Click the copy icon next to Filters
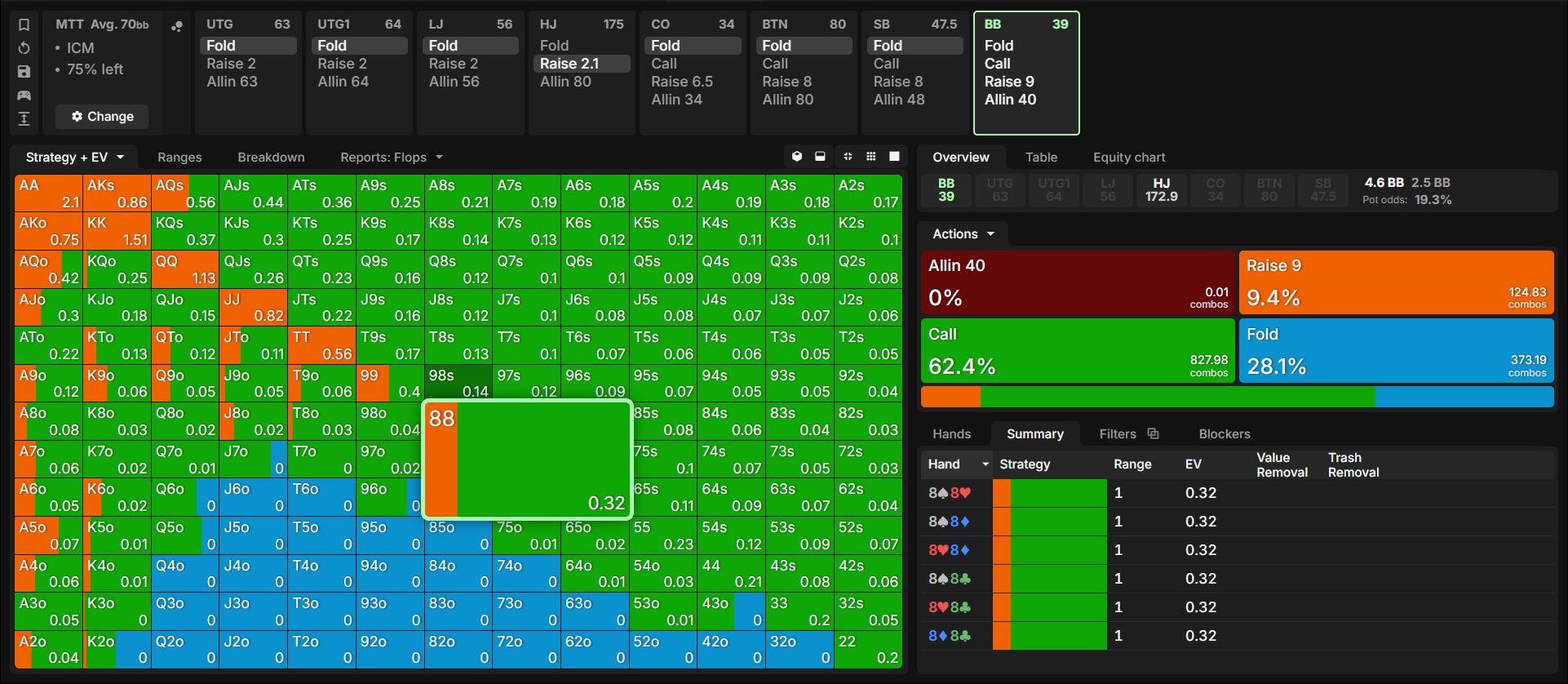 tap(1153, 433)
